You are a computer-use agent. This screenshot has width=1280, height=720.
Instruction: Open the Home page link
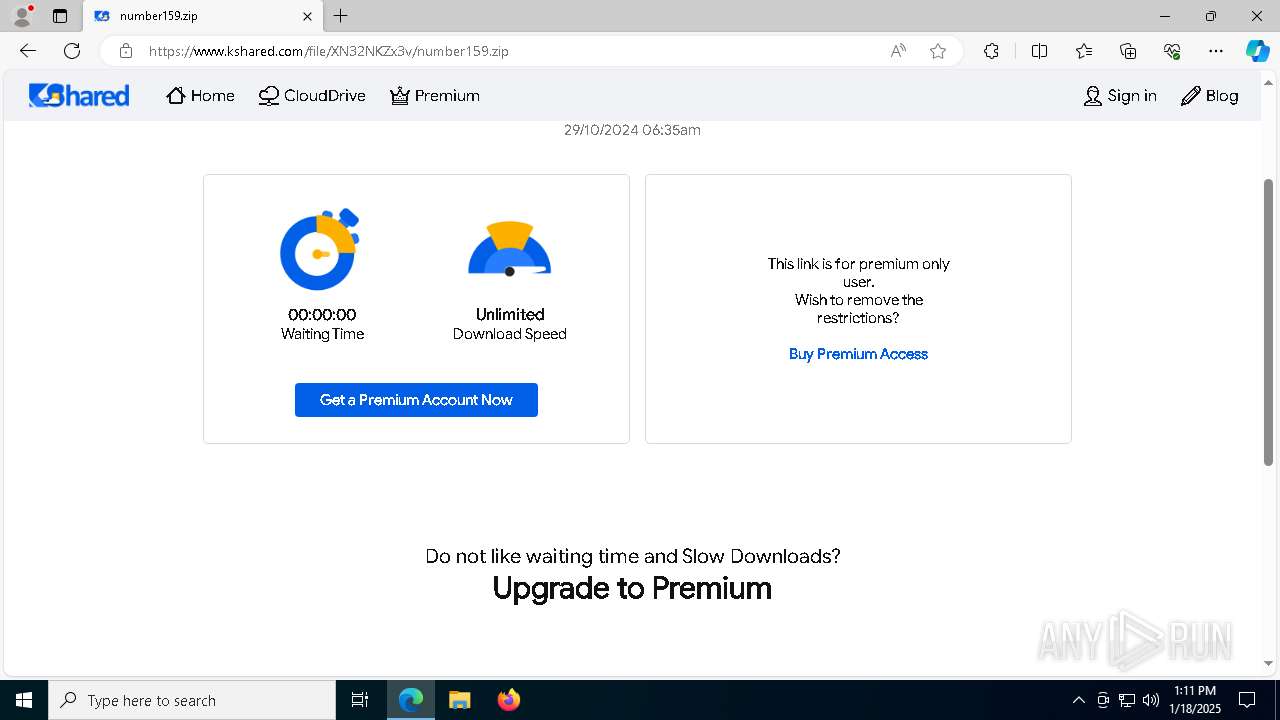click(200, 96)
